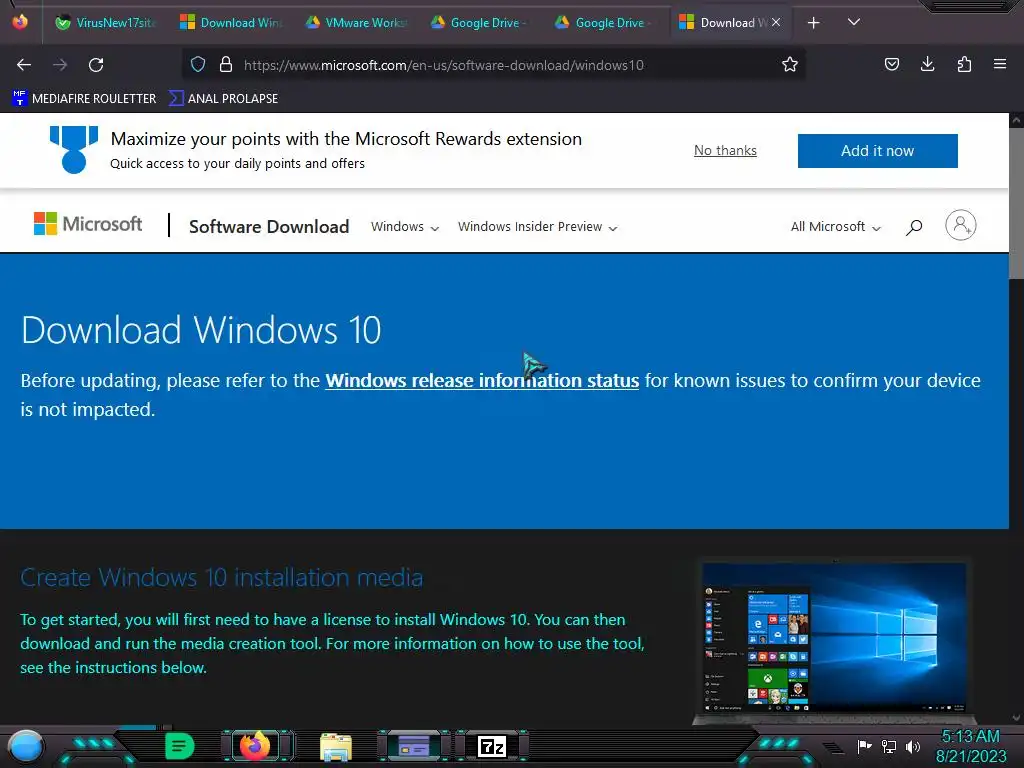Click the Download Windows 10 heading
This screenshot has width=1024, height=768.
pos(201,330)
